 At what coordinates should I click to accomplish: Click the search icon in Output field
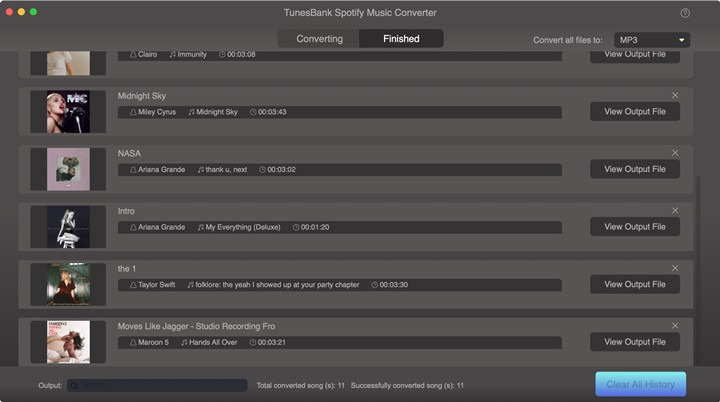tap(75, 385)
